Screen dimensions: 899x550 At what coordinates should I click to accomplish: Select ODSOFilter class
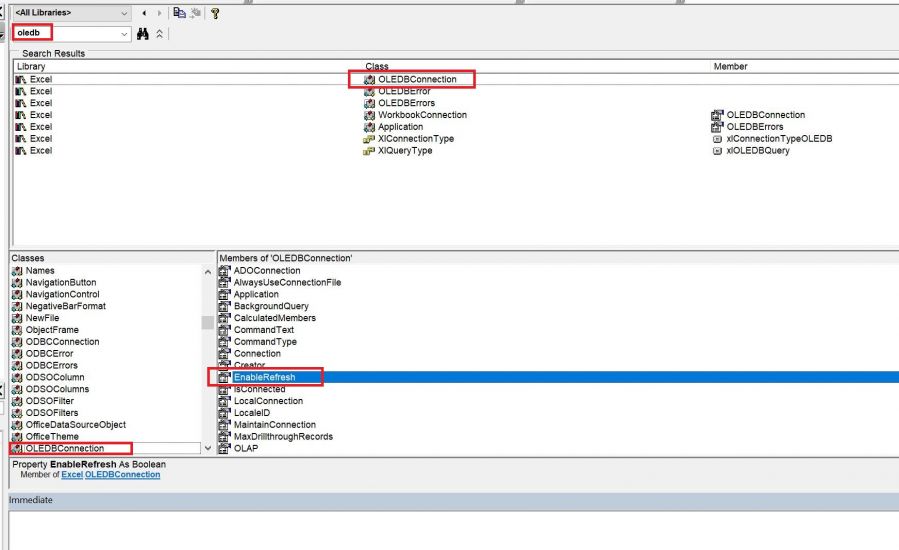coord(49,401)
